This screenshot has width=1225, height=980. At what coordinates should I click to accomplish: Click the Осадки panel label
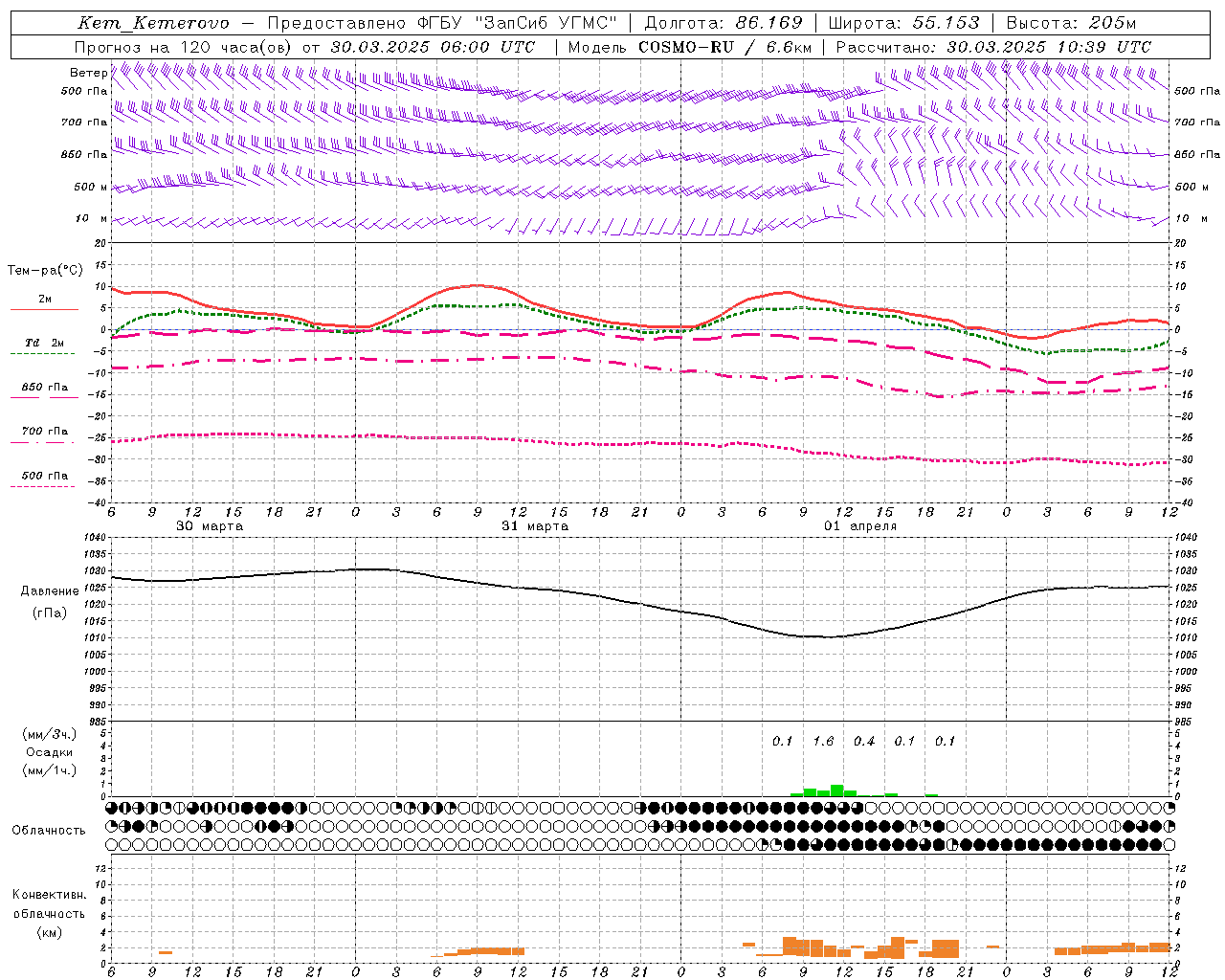(50, 752)
